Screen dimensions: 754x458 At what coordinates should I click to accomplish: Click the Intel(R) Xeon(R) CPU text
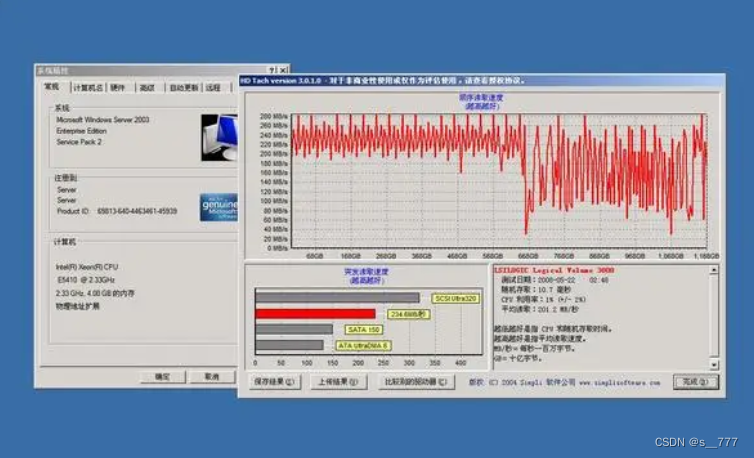click(x=87, y=267)
